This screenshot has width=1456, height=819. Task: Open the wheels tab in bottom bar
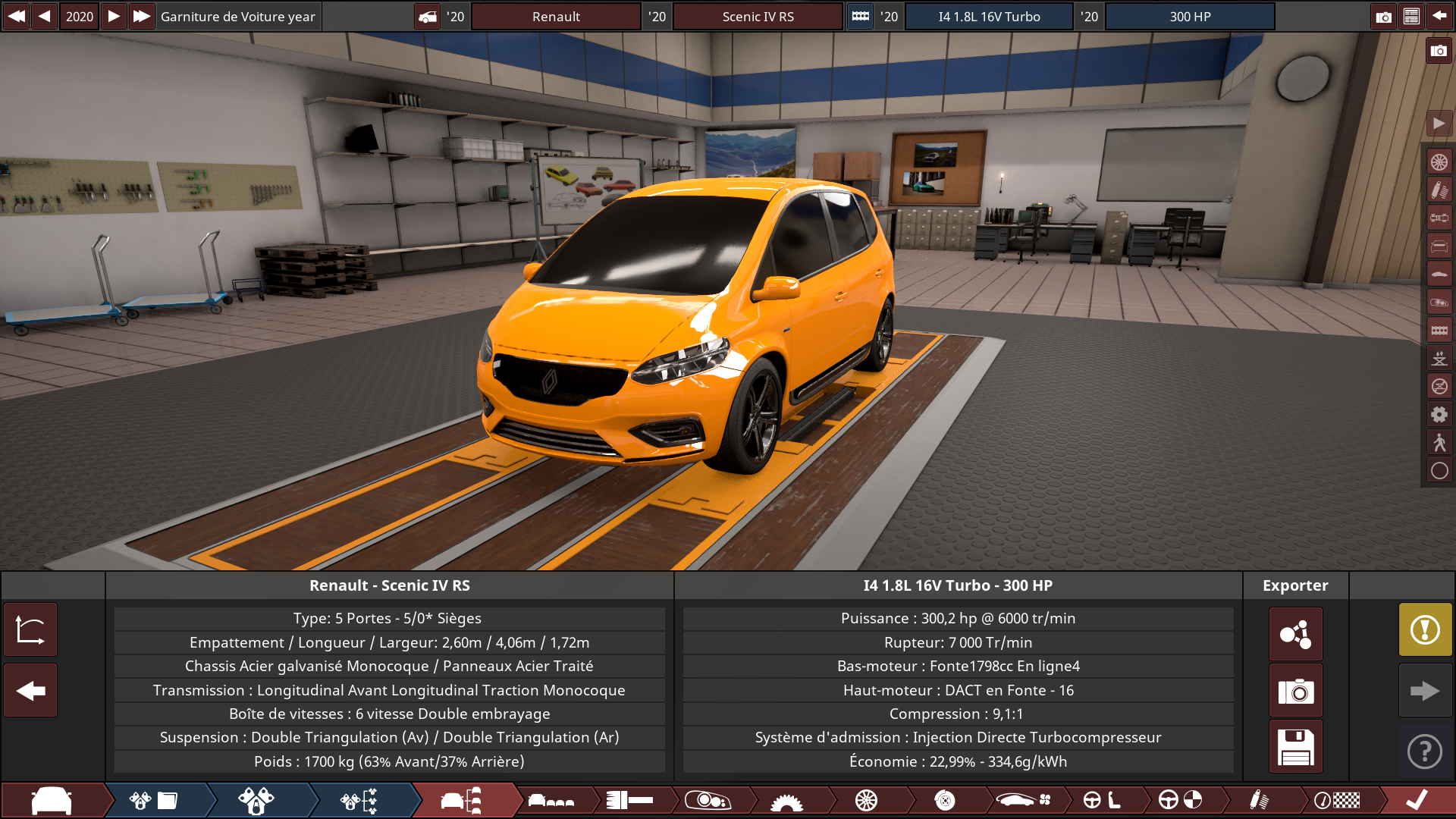coord(866,801)
